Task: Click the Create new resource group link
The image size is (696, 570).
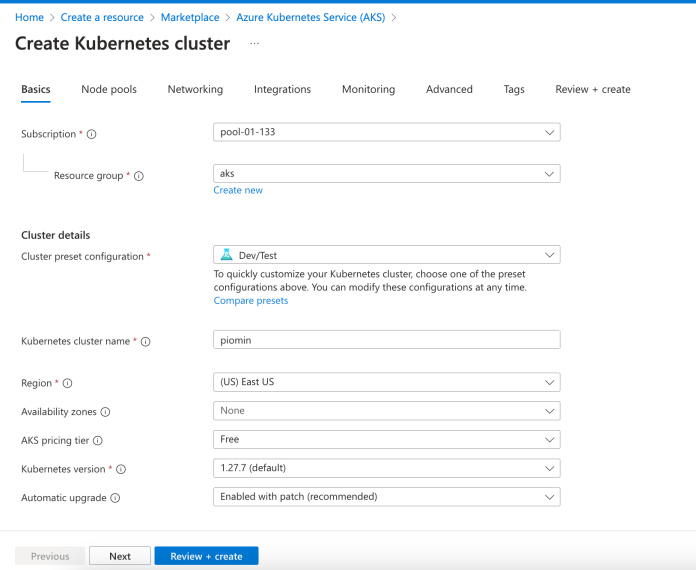Action: tap(238, 190)
